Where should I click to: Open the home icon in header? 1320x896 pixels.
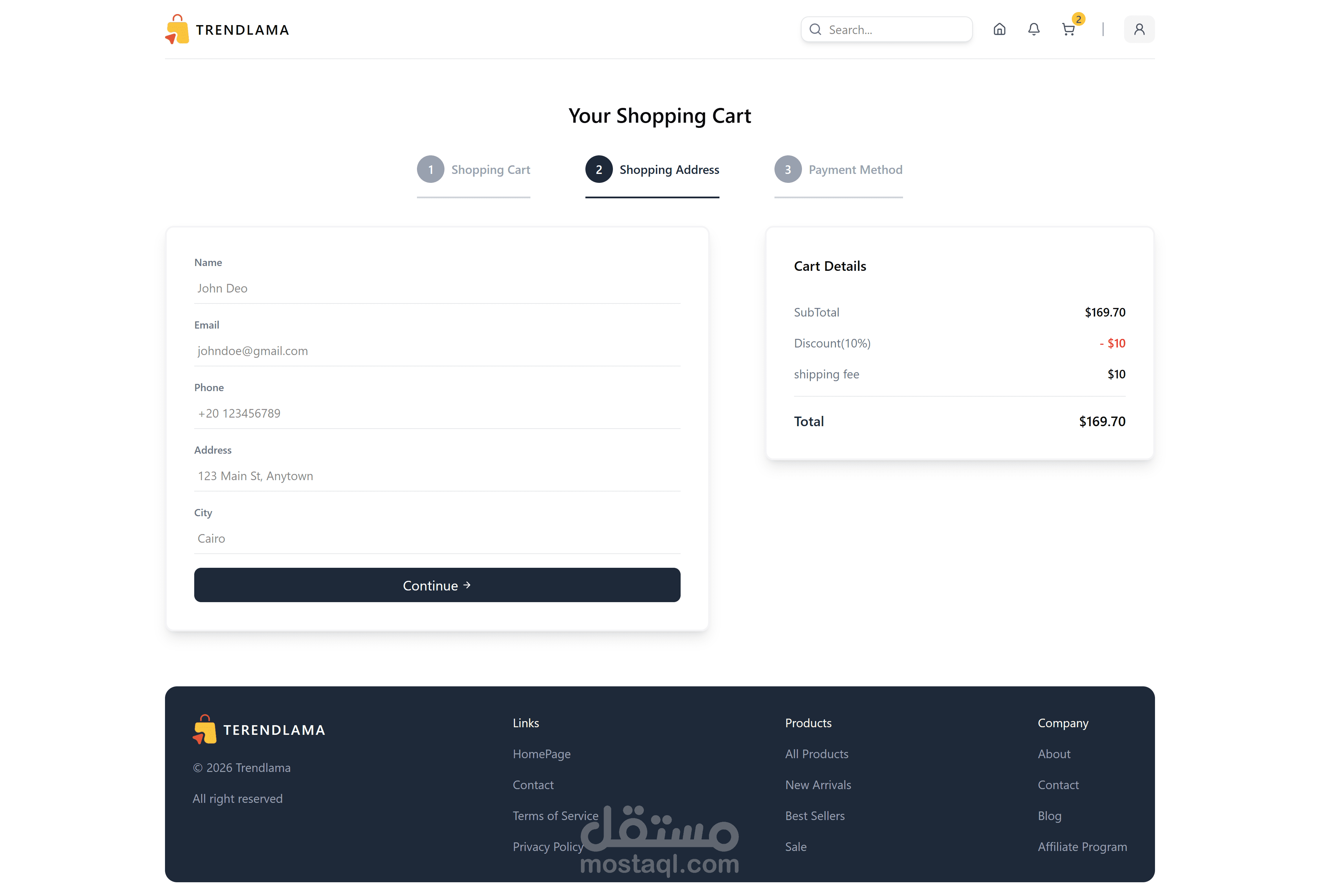click(x=999, y=30)
